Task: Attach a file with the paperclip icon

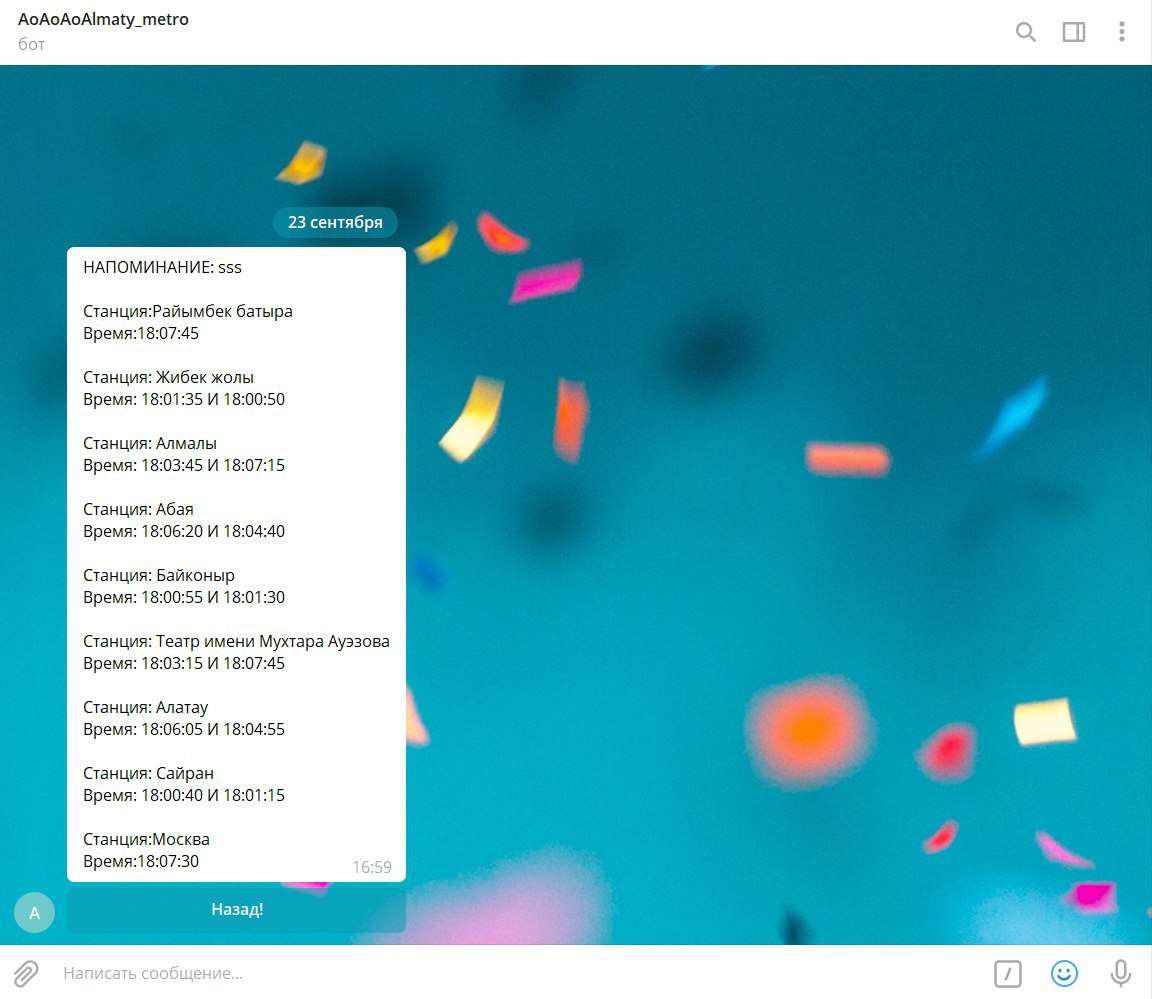Action: pyautogui.click(x=25, y=973)
